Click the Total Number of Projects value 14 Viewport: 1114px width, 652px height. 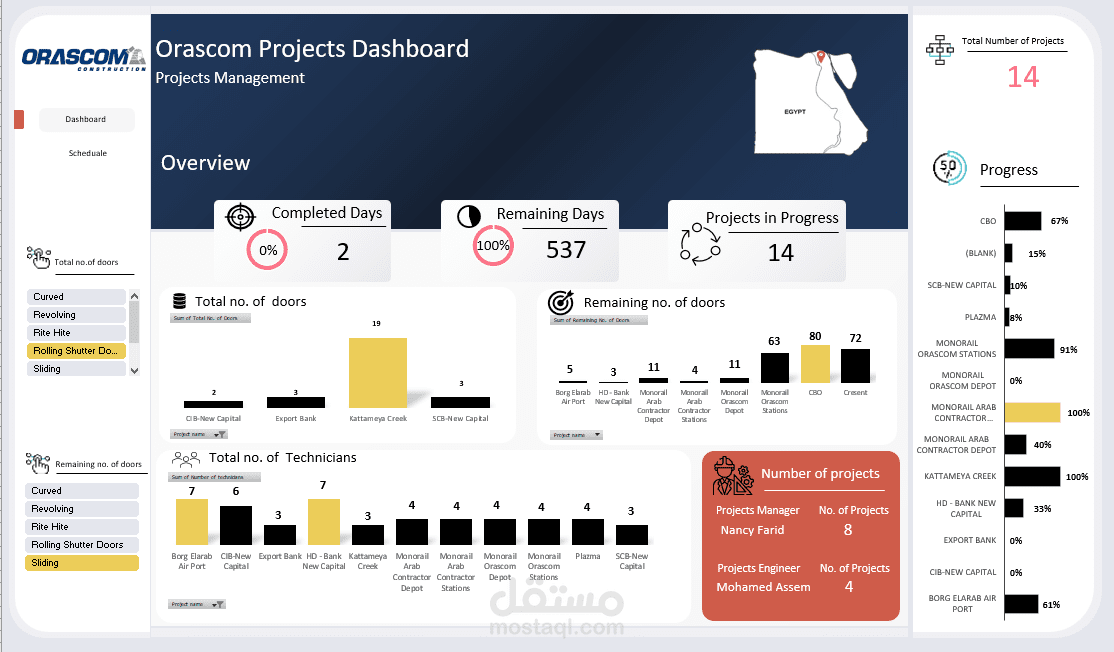point(1023,77)
